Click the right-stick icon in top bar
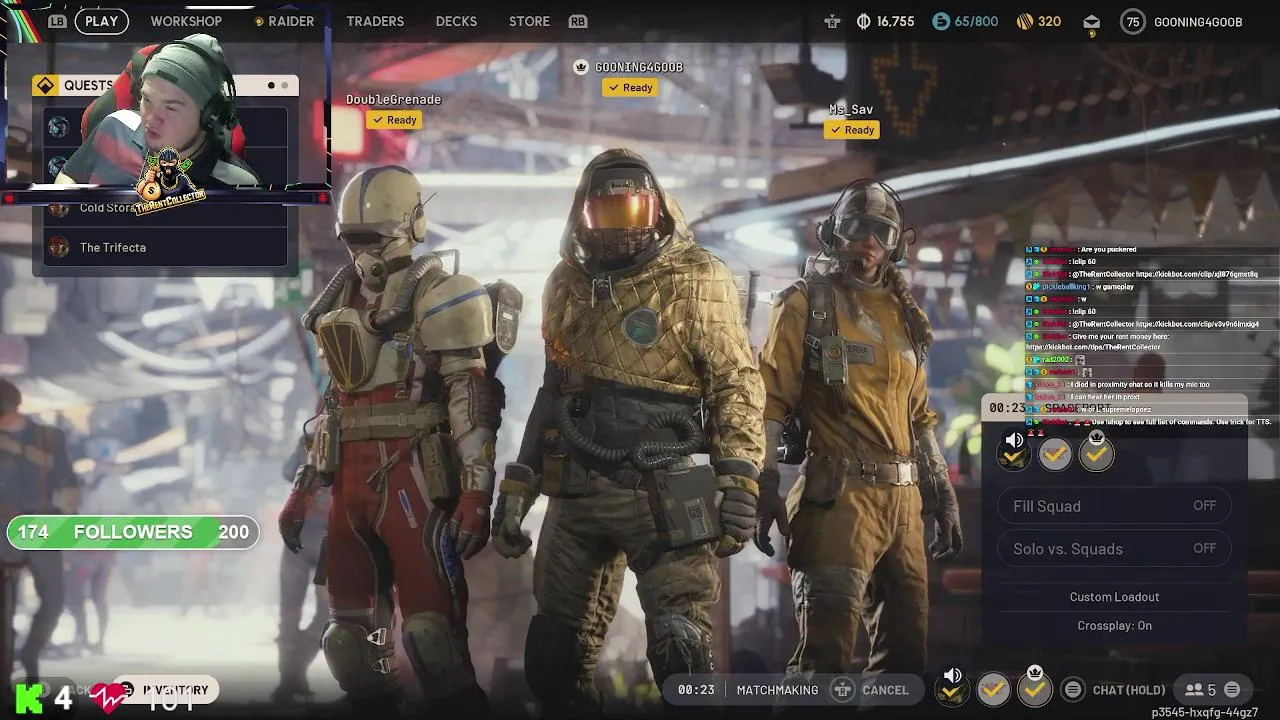 point(832,21)
